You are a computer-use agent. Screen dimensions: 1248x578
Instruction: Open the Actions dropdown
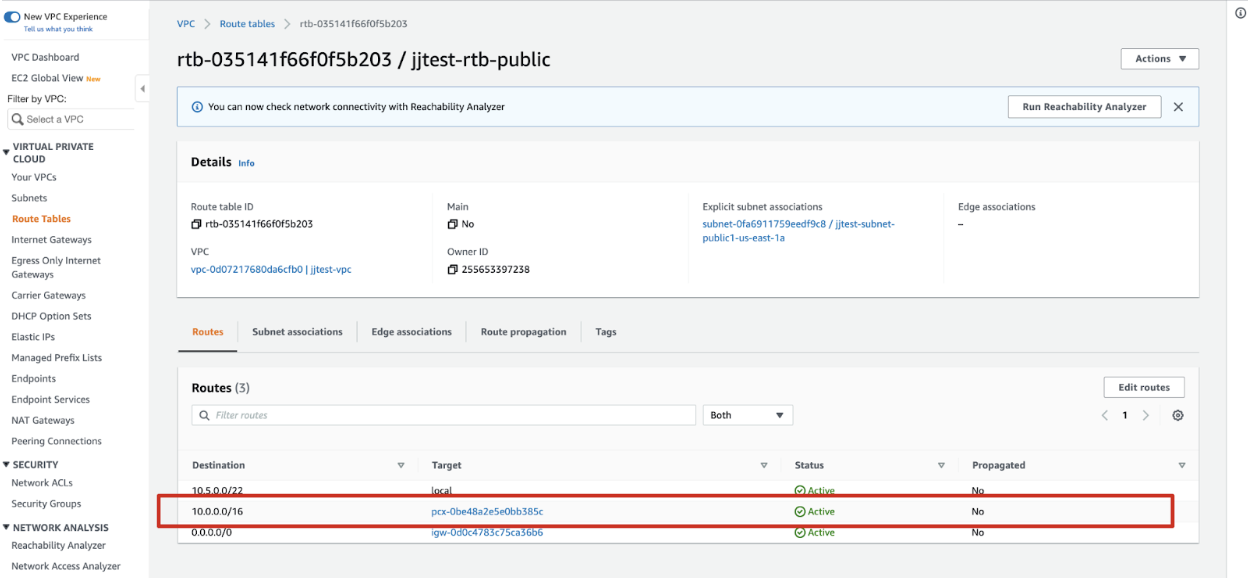click(1160, 59)
